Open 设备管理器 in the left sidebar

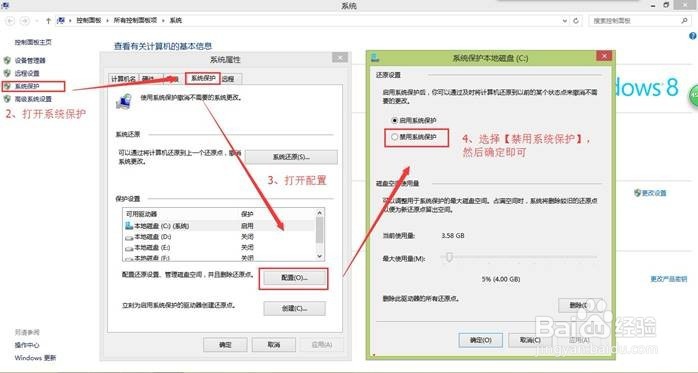click(30, 61)
